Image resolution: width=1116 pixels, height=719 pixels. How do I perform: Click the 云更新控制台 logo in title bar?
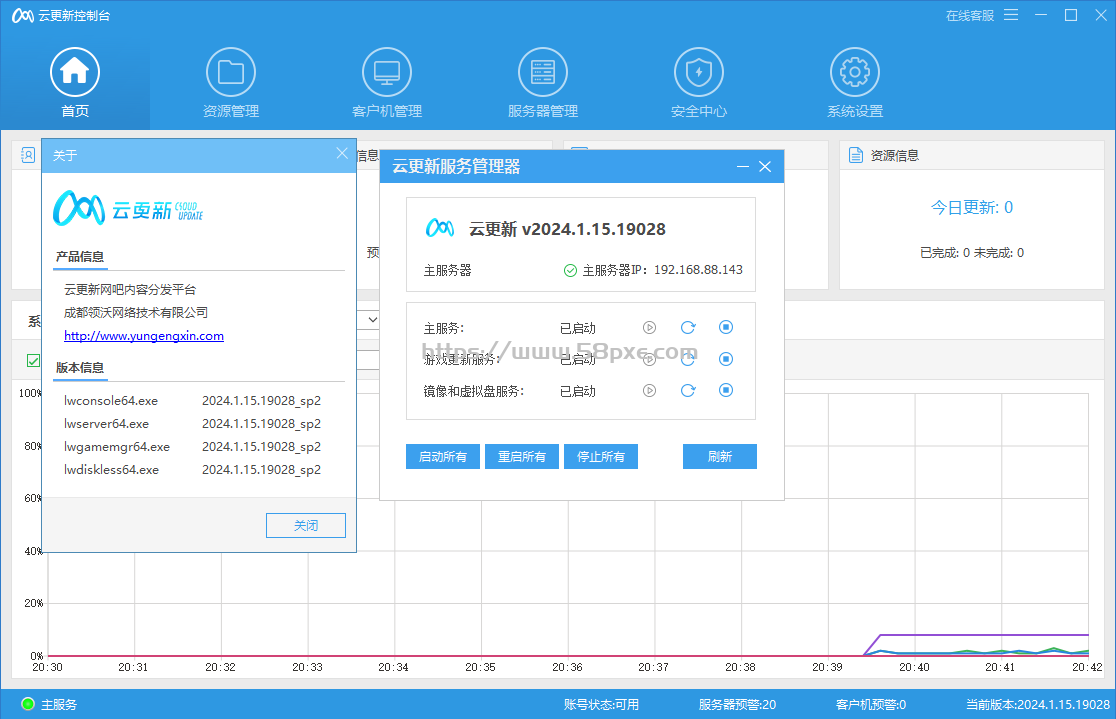23,16
